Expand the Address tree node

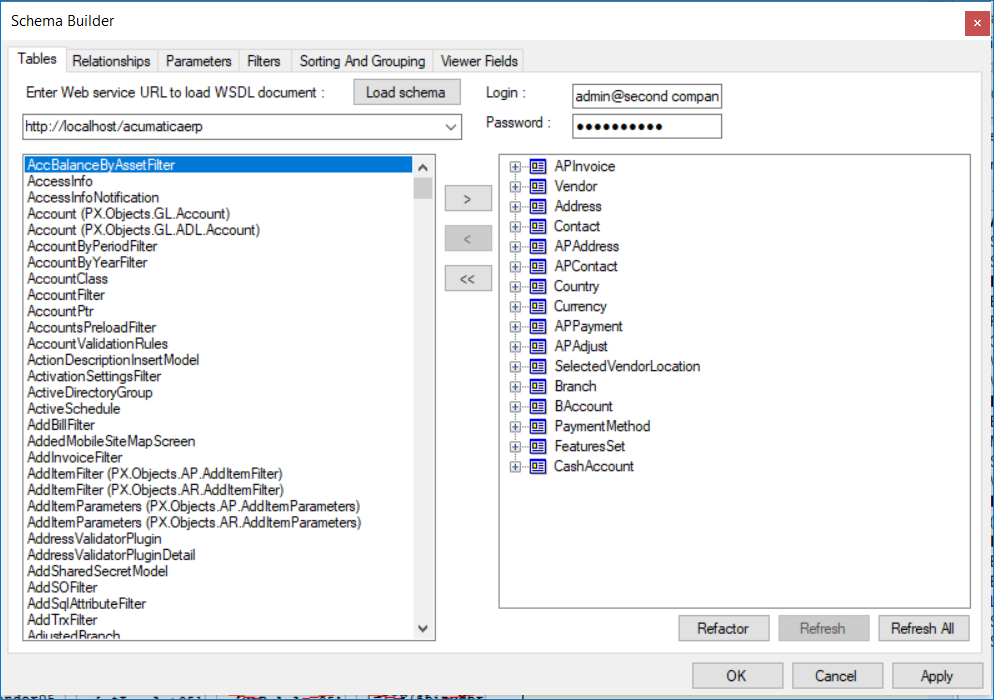tap(515, 207)
